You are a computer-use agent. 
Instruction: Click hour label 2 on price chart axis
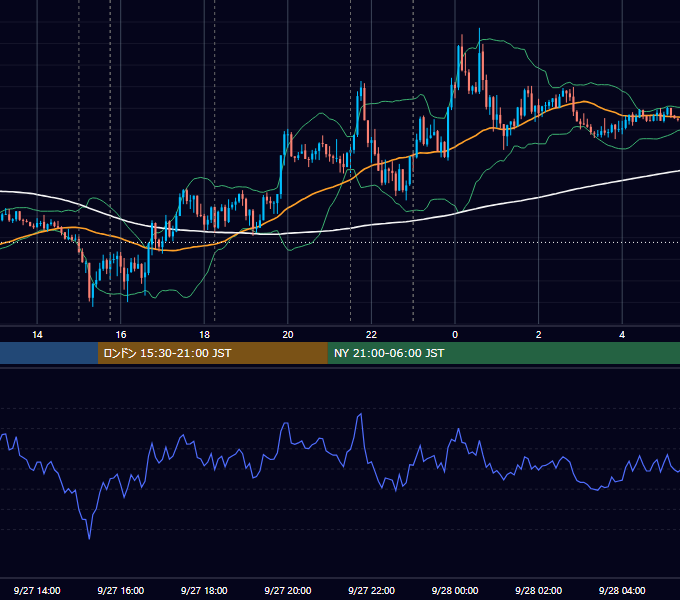(x=539, y=334)
